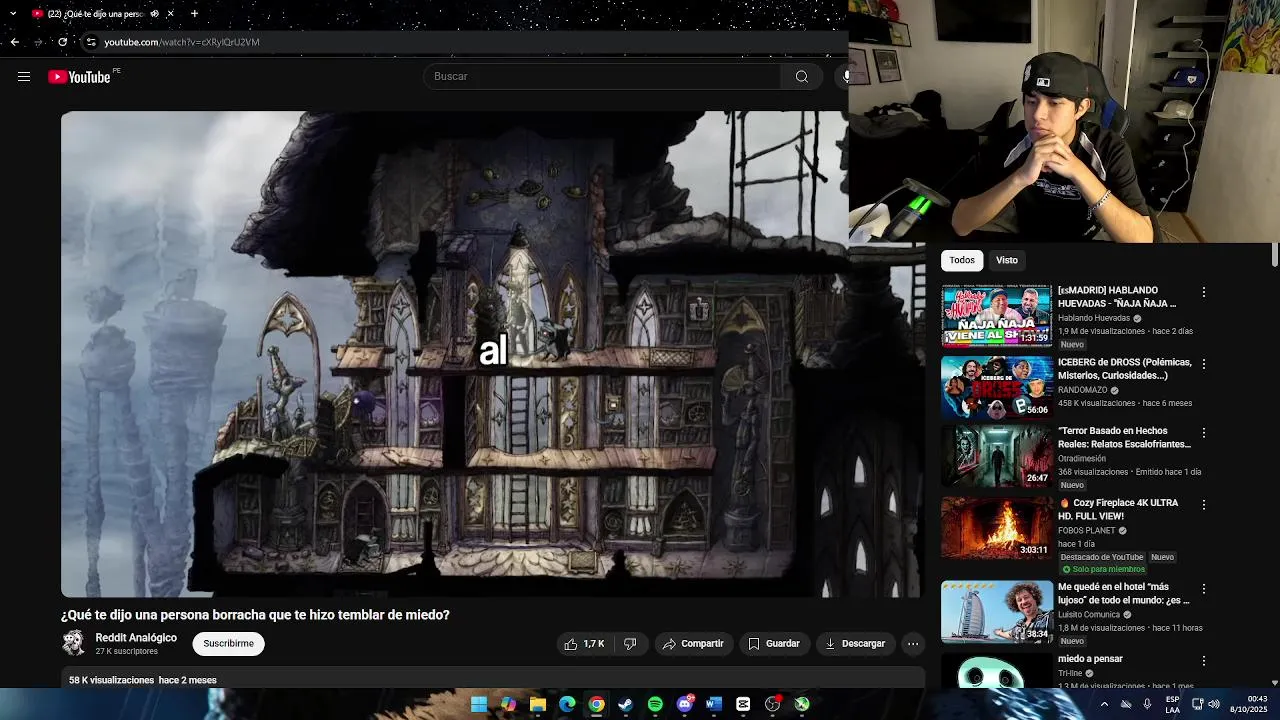This screenshot has width=1280, height=720.
Task: Go back with the browser back arrow
Action: tap(14, 42)
